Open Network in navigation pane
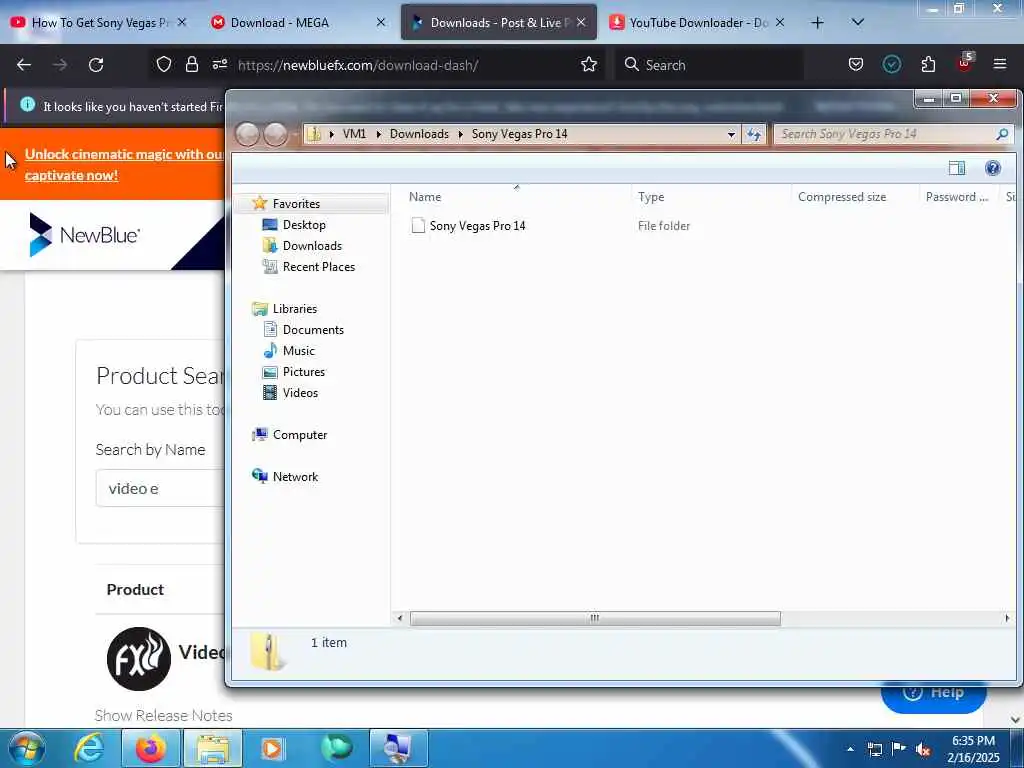Image resolution: width=1024 pixels, height=768 pixels. coord(295,477)
